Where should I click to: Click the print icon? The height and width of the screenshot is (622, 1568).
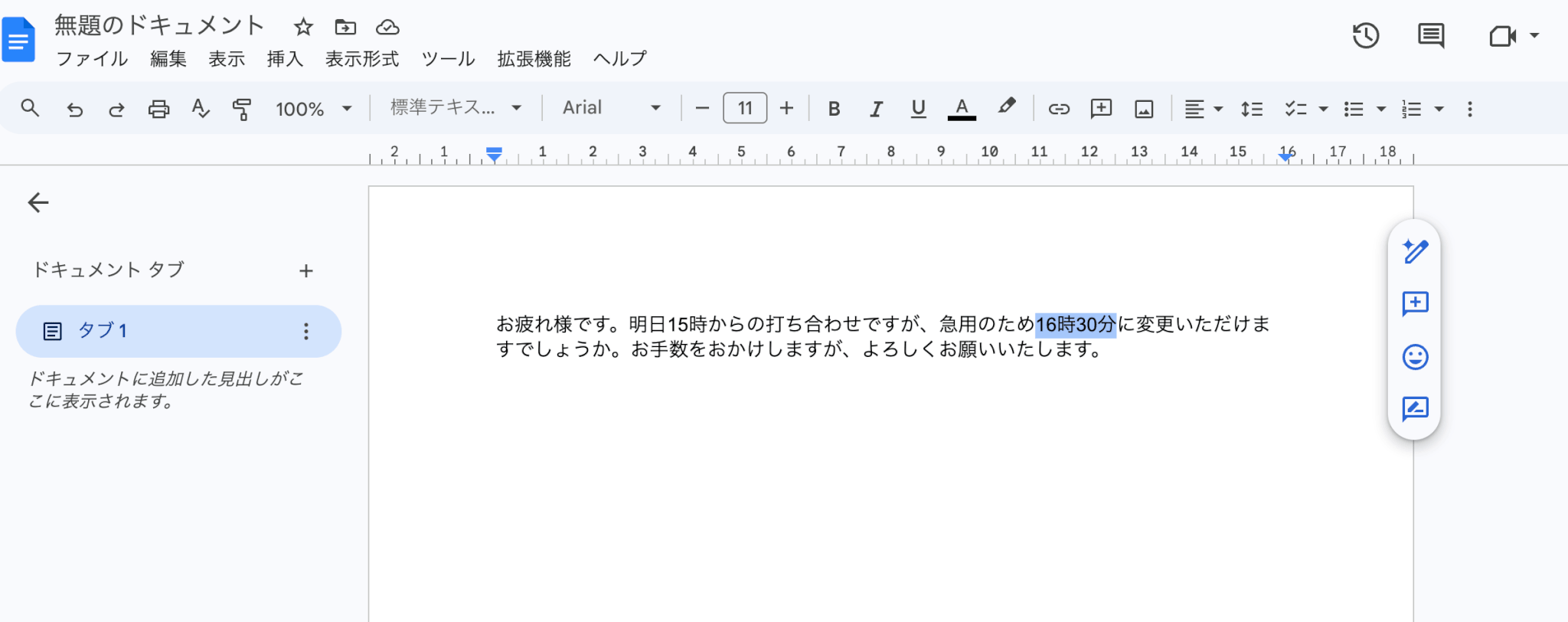[158, 109]
